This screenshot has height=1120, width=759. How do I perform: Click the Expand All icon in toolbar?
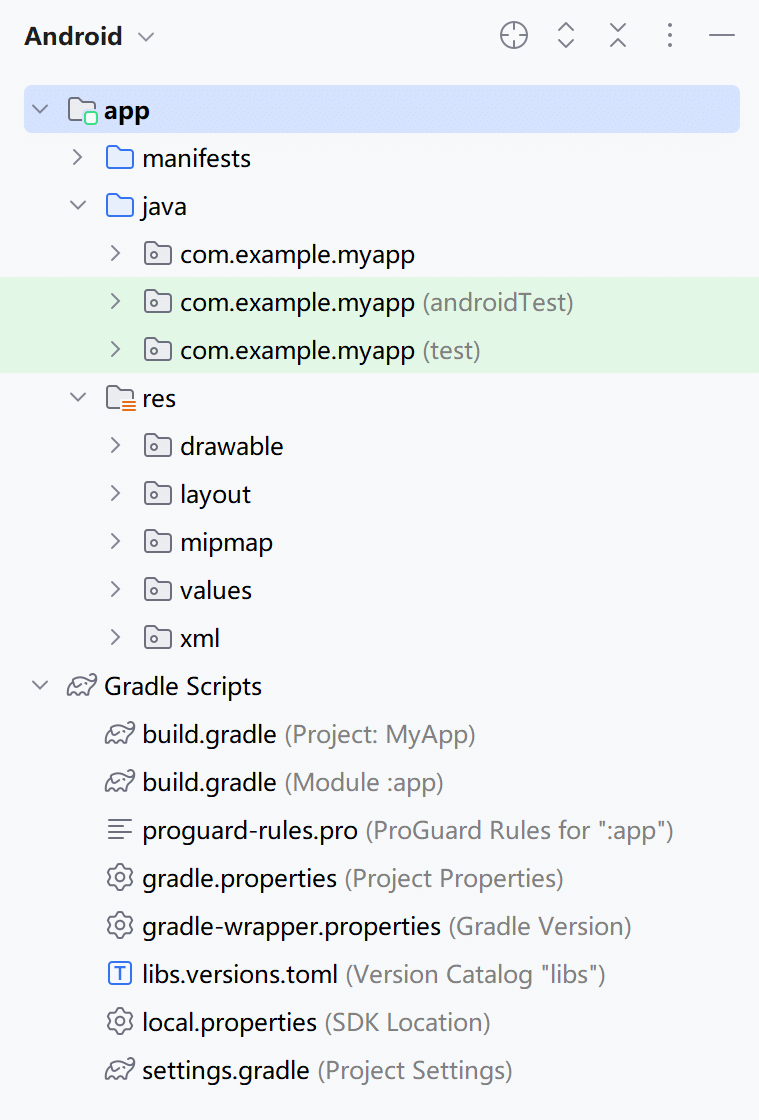click(566, 37)
